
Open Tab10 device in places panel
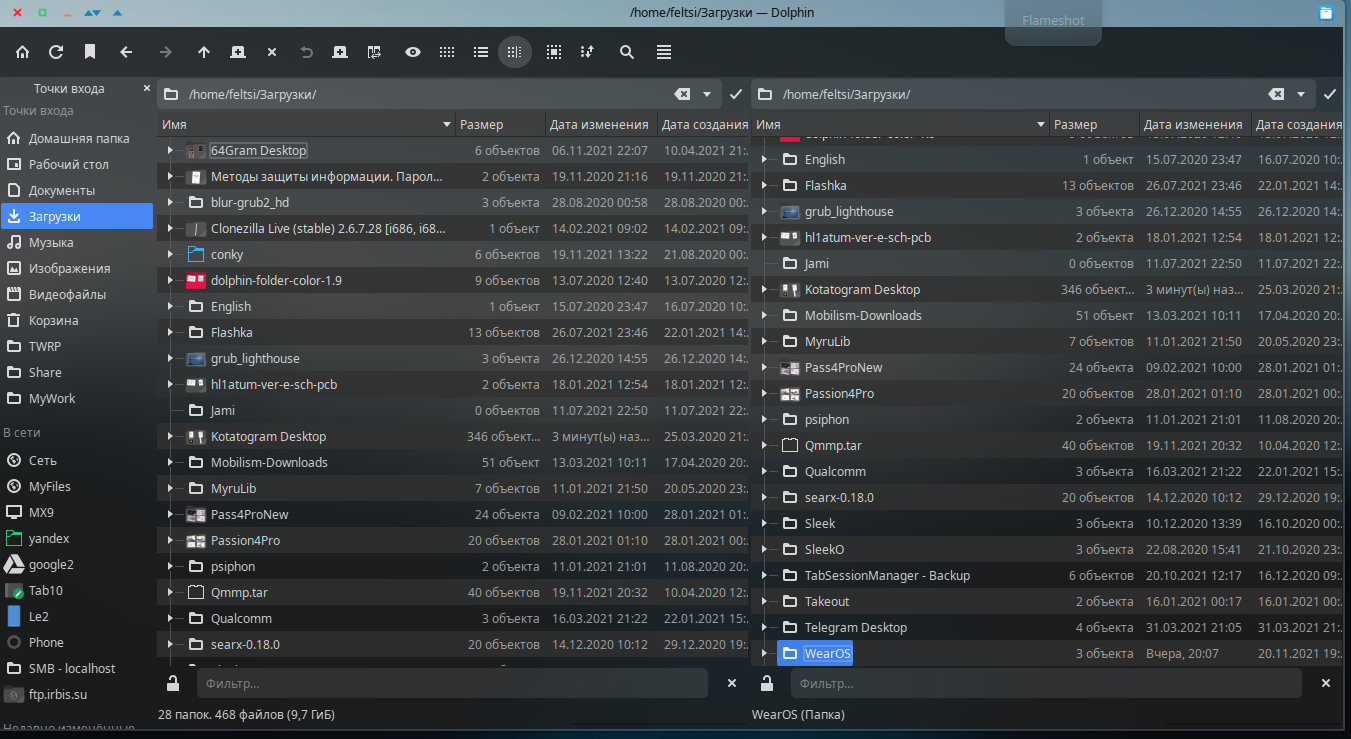click(x=77, y=590)
